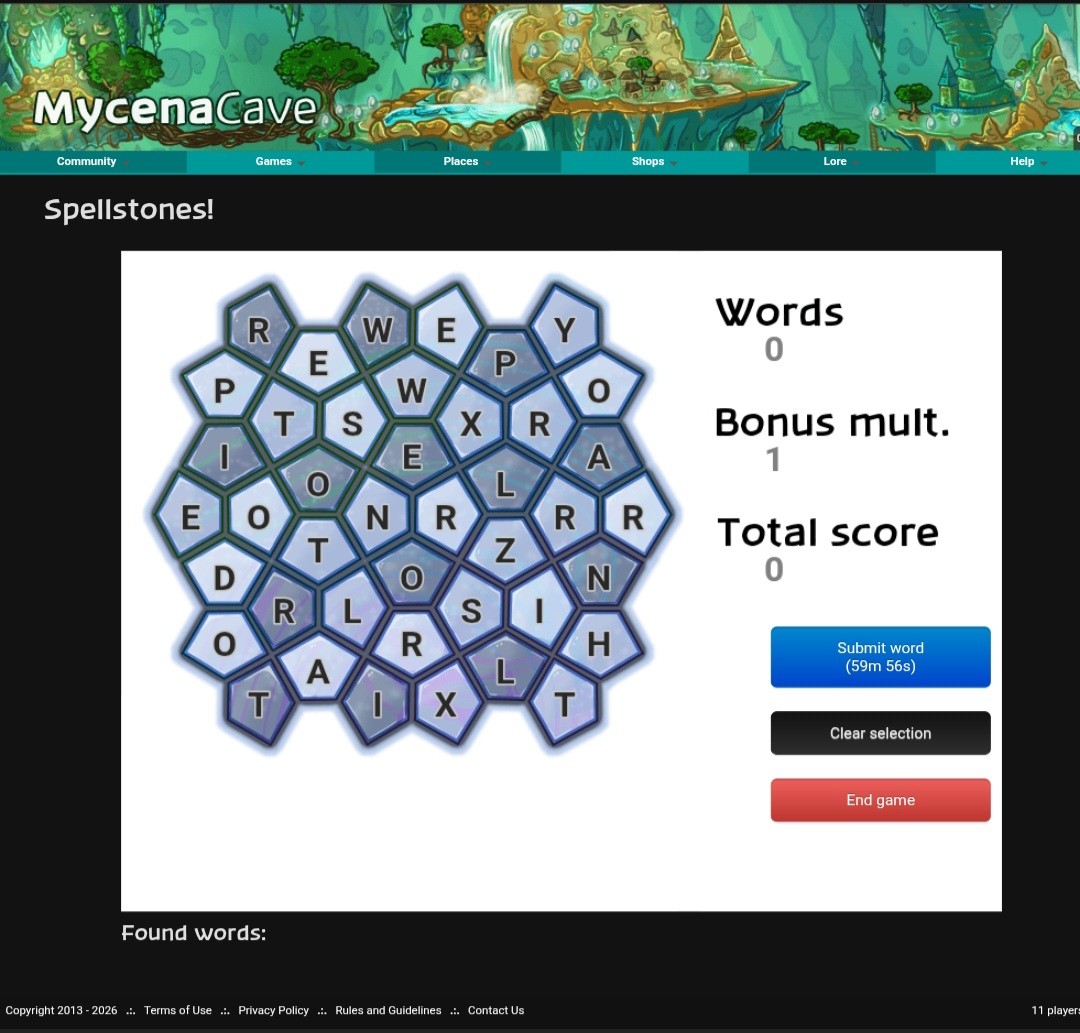Click the Clear selection button

click(880, 733)
